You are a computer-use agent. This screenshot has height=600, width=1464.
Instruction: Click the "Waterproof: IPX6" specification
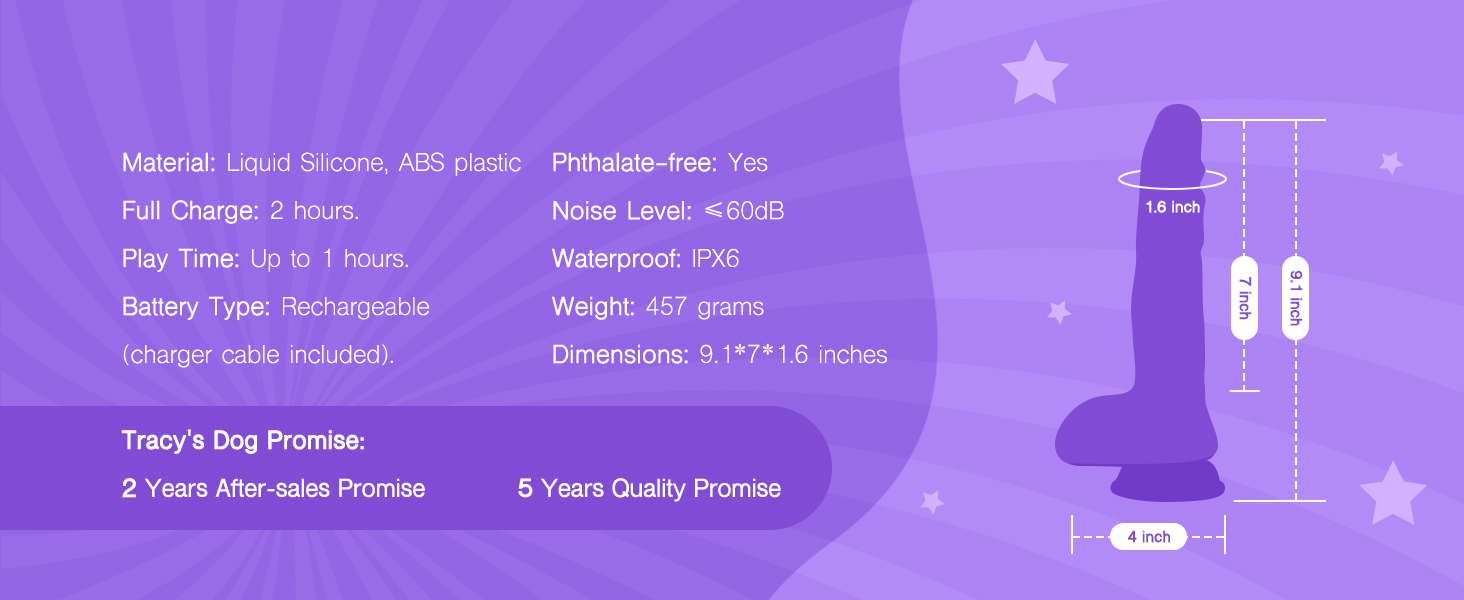pyautogui.click(x=645, y=259)
